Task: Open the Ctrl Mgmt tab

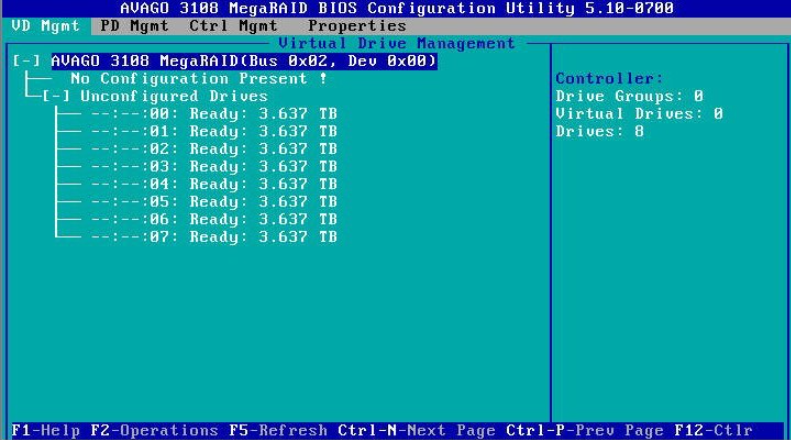Action: (233, 26)
